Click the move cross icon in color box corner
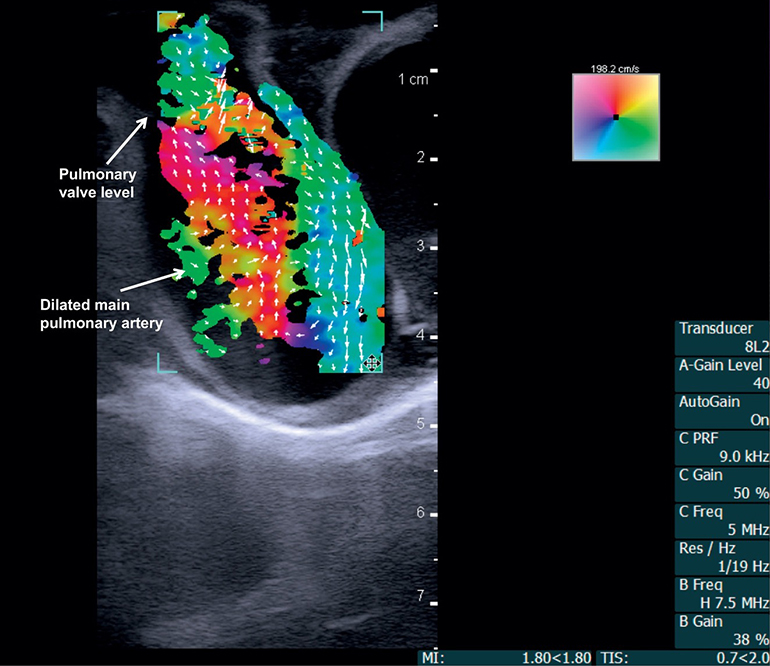770x666 pixels. point(372,363)
